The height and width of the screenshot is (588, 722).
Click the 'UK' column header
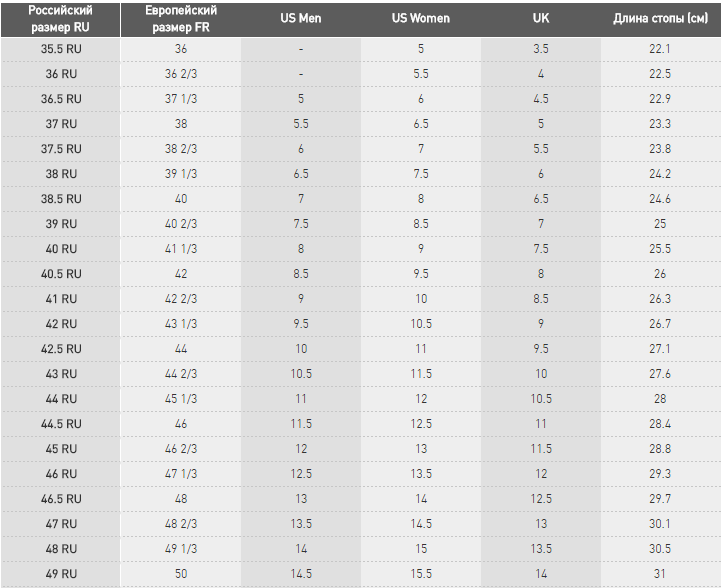(x=541, y=19)
